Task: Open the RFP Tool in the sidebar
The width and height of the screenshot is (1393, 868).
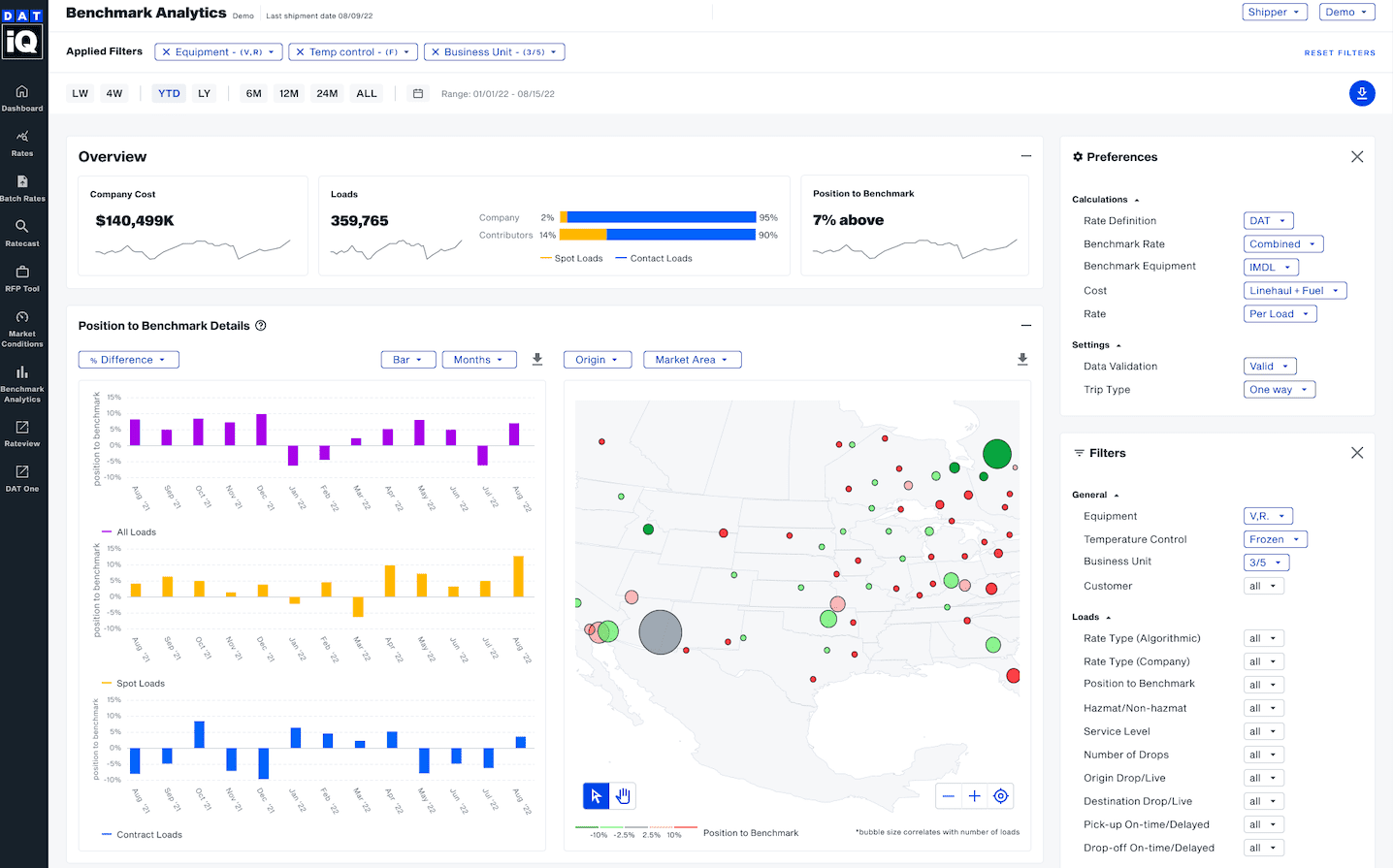Action: (x=22, y=278)
